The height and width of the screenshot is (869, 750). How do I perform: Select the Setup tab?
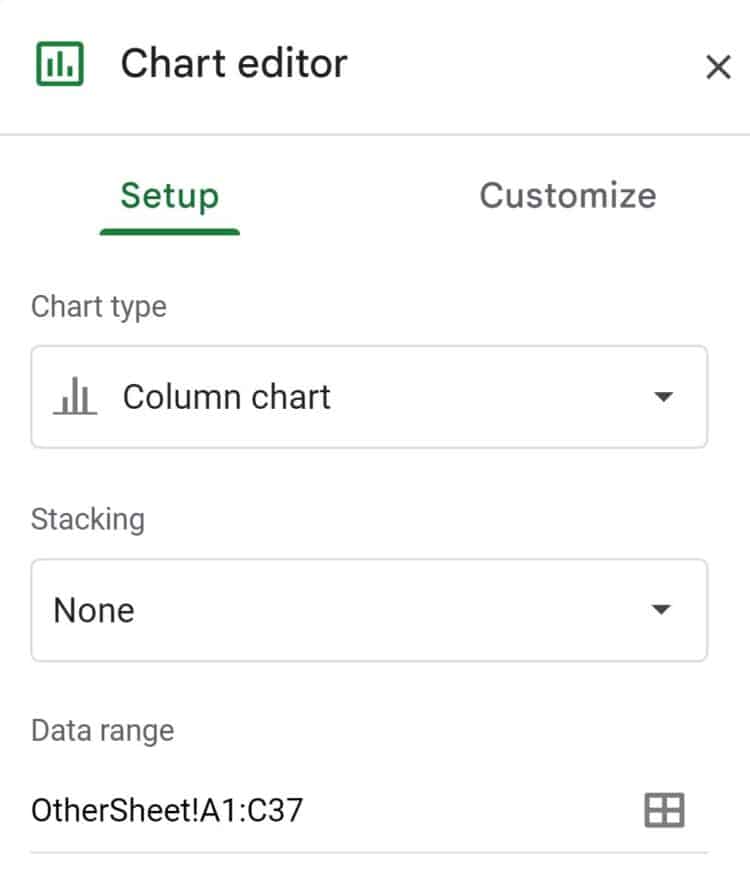[x=168, y=196]
